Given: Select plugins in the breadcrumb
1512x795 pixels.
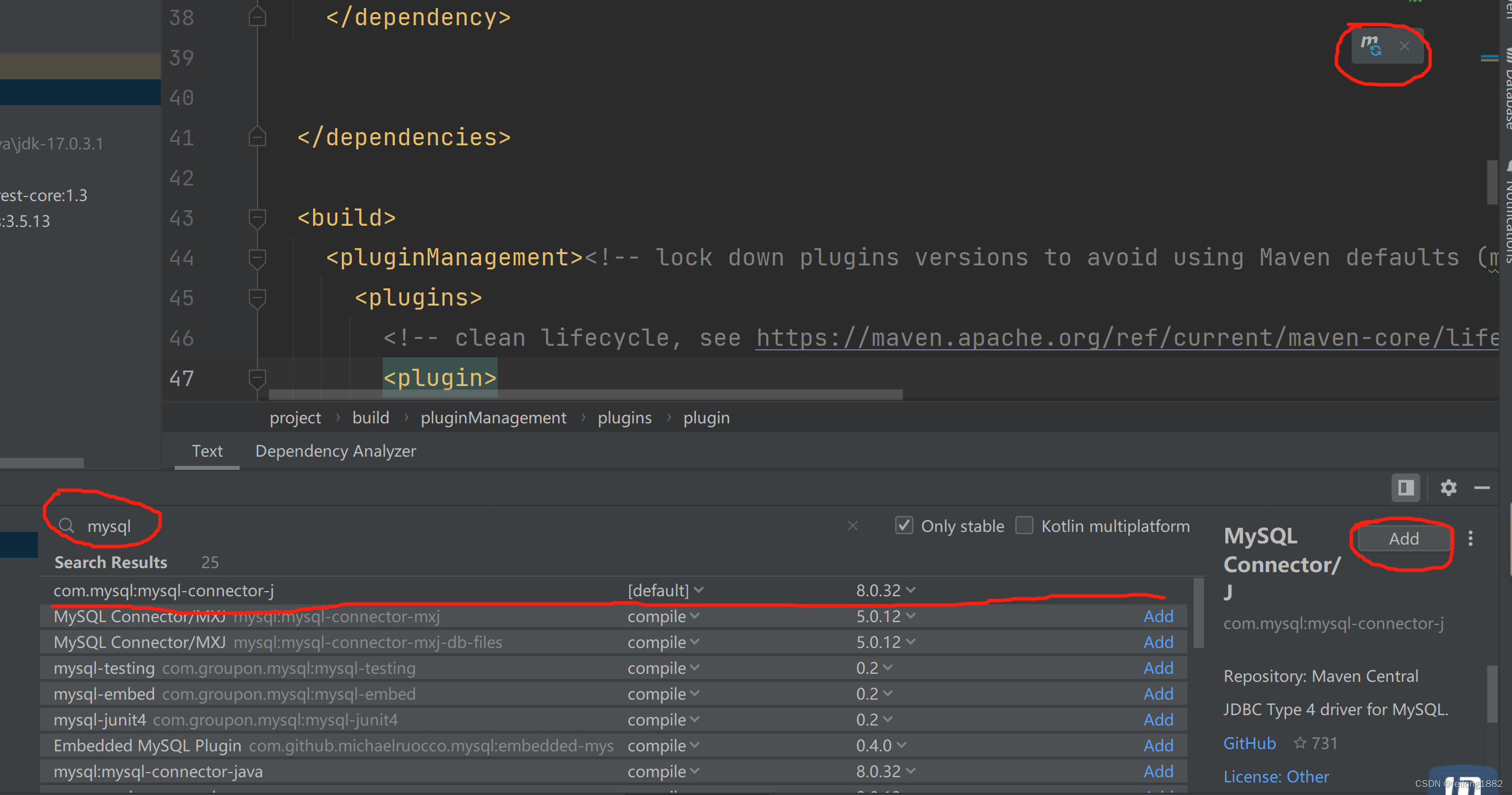Looking at the screenshot, I should click(625, 418).
